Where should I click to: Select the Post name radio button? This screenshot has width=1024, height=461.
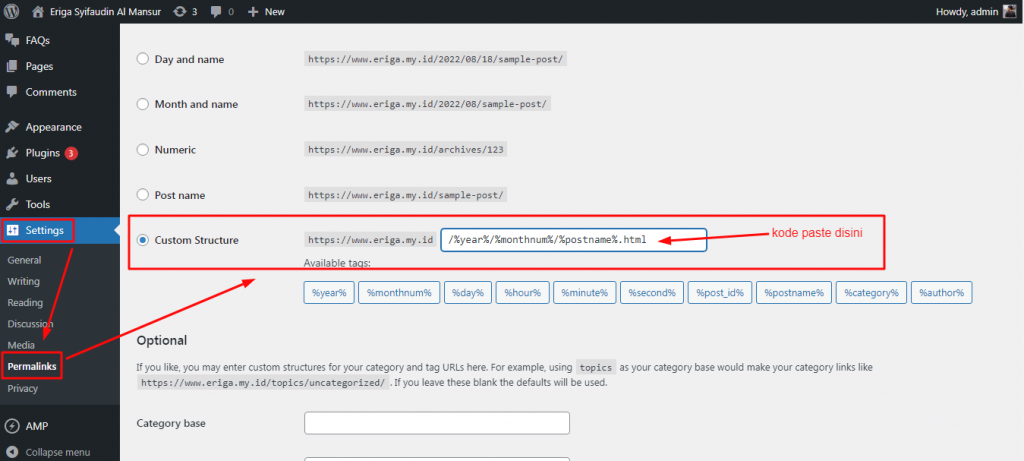pyautogui.click(x=142, y=195)
